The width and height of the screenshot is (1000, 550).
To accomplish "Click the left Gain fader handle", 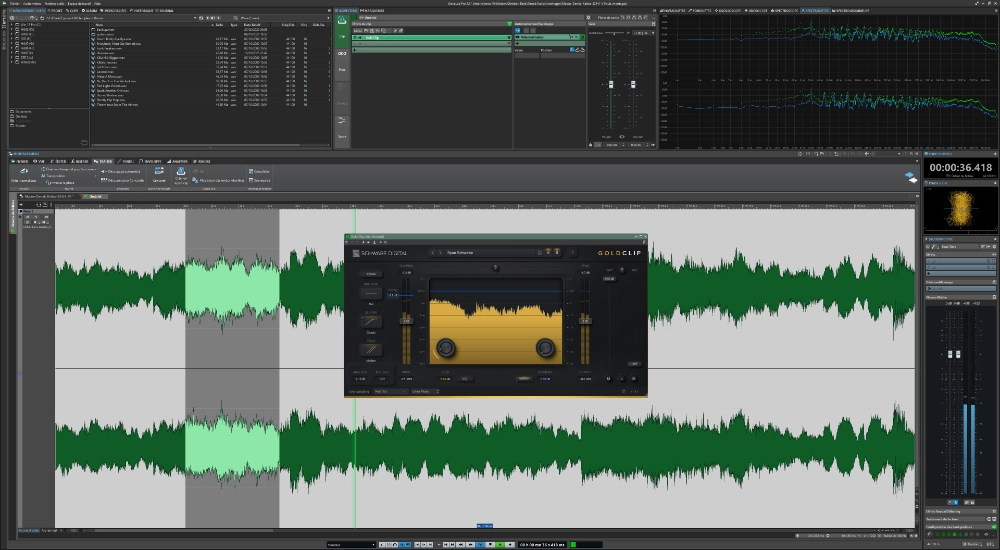I will tap(611, 84).
